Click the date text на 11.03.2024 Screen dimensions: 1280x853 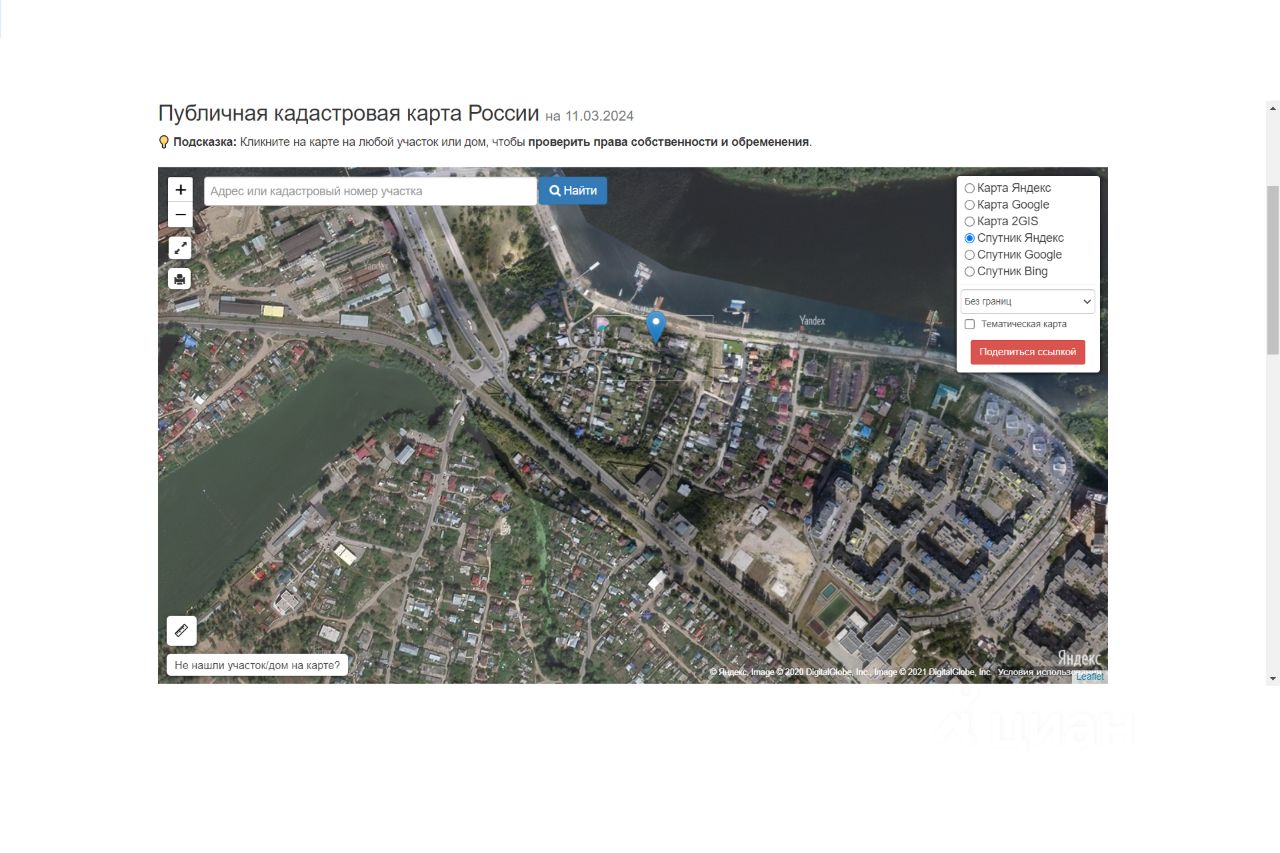(589, 116)
